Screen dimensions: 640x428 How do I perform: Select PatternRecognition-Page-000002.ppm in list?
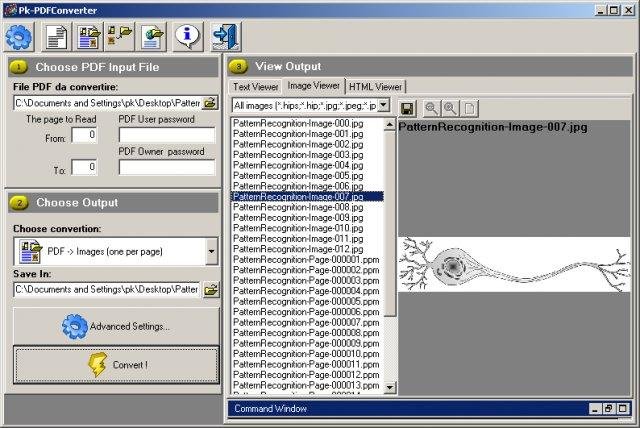(x=307, y=270)
